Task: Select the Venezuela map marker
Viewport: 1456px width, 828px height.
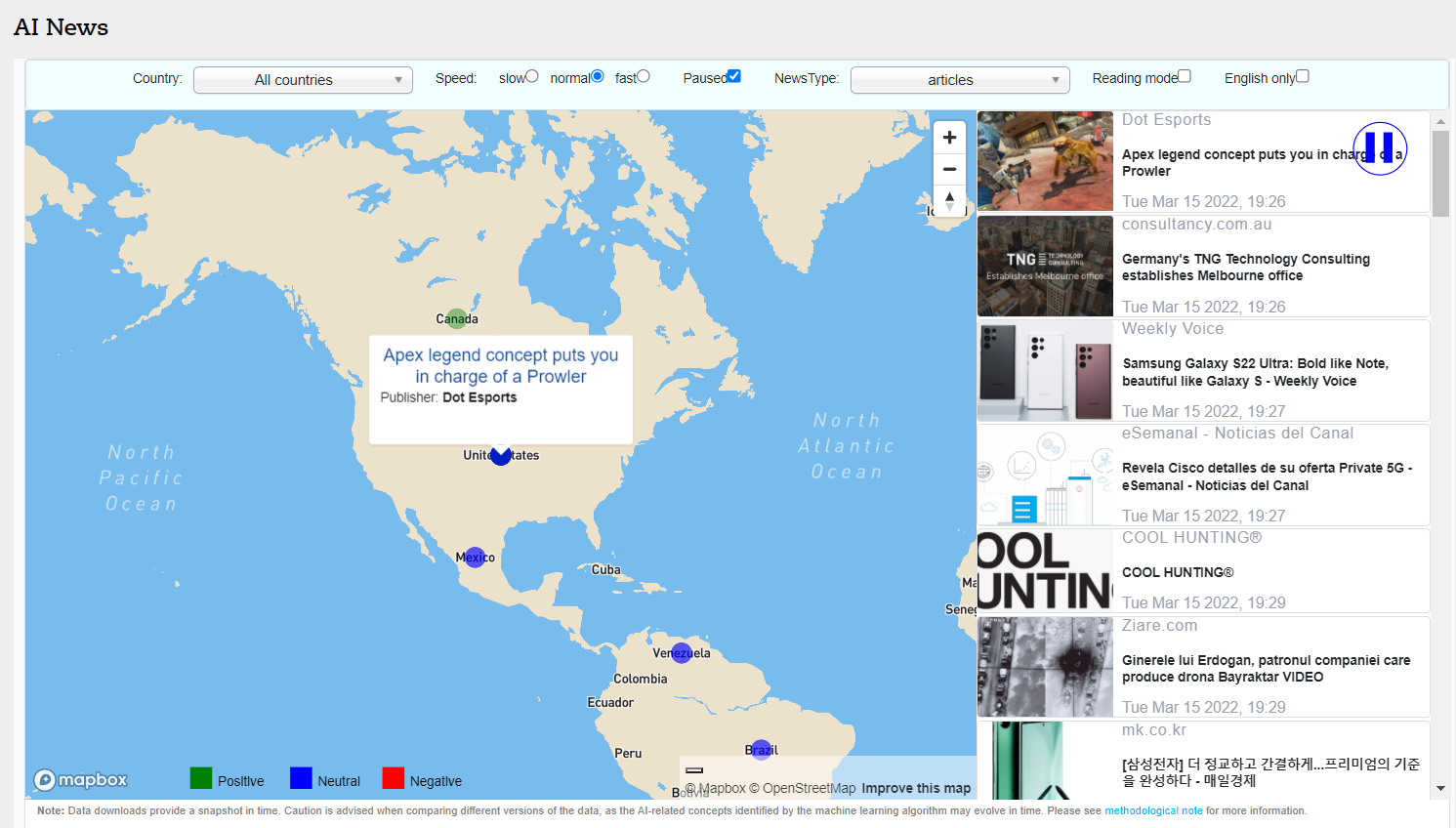Action: [x=681, y=652]
